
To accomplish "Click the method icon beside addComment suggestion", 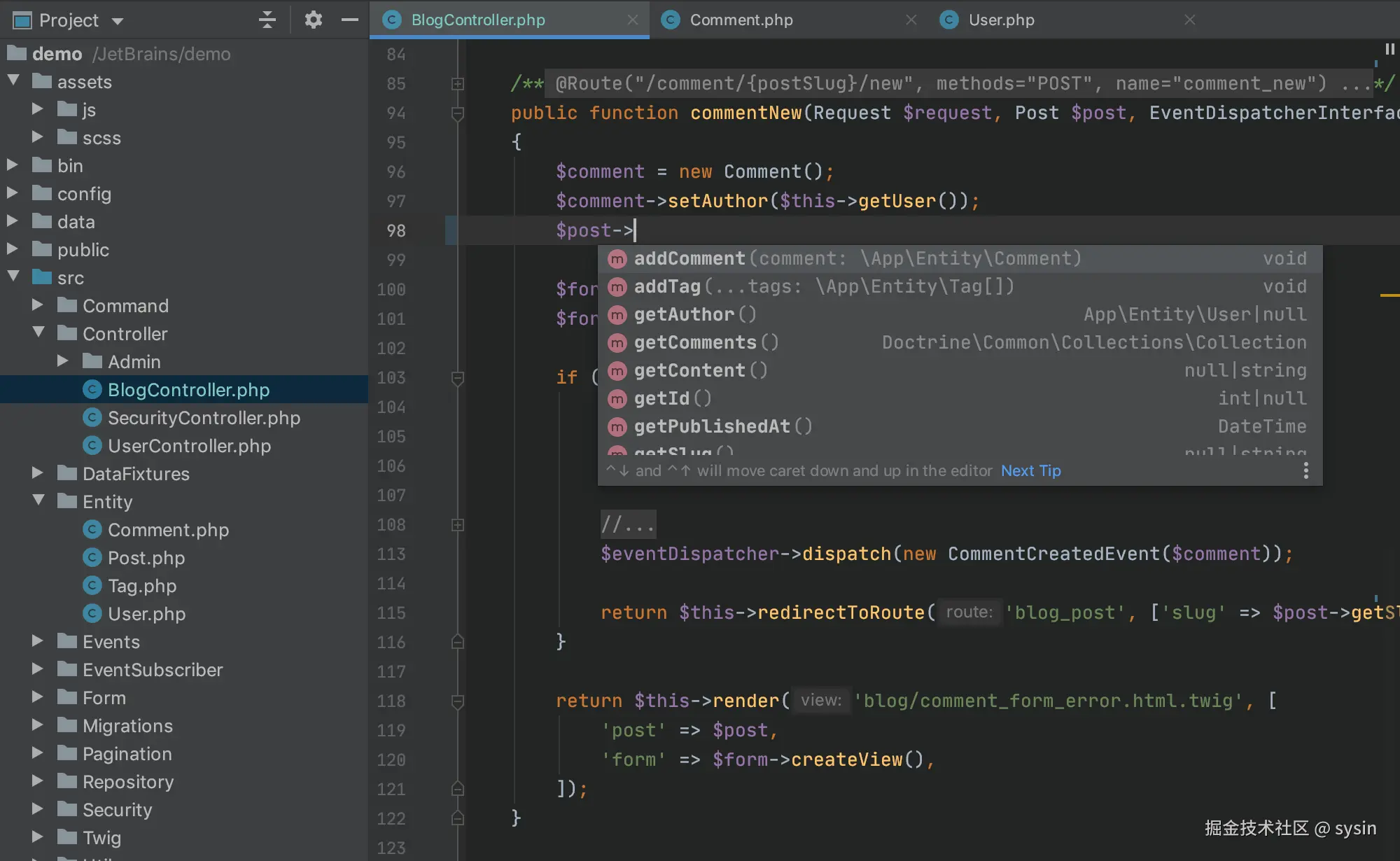I will 617,259.
